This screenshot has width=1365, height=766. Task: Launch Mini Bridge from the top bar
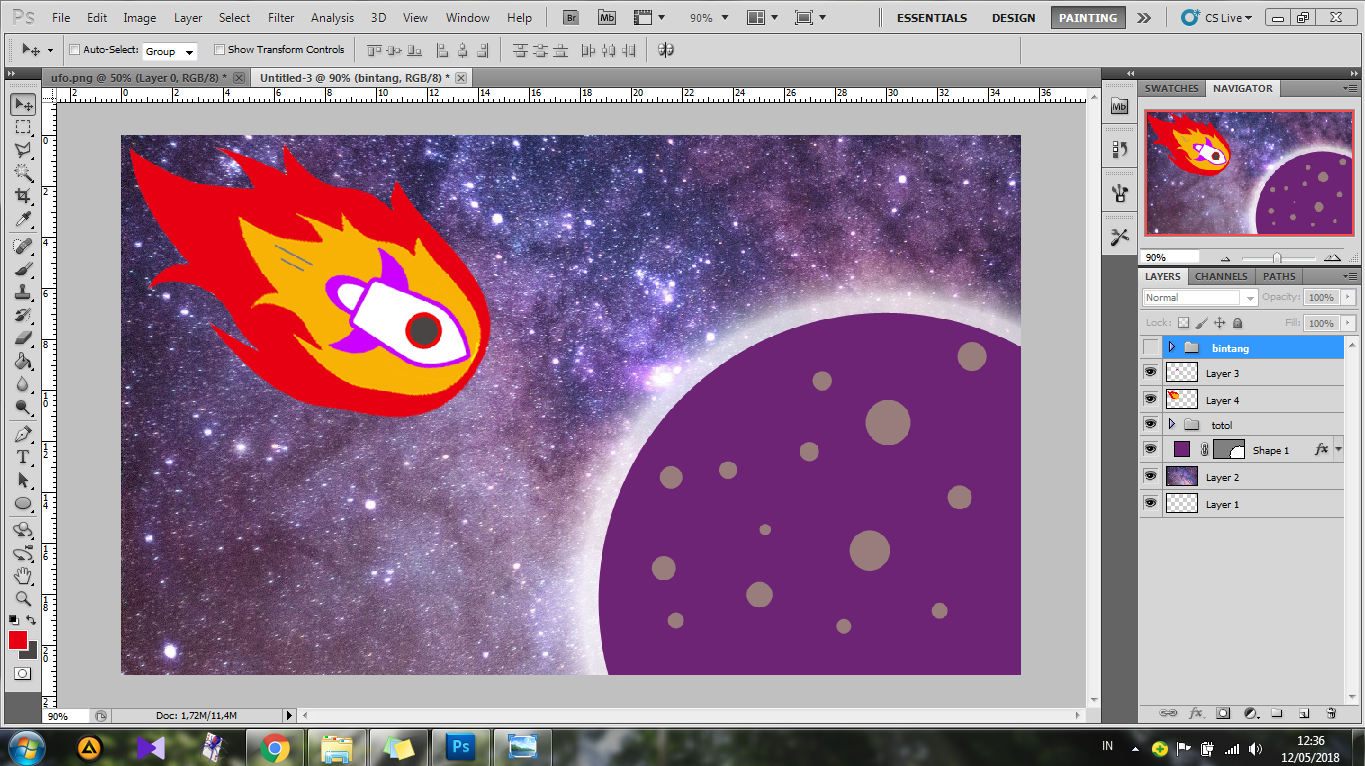pyautogui.click(x=607, y=17)
